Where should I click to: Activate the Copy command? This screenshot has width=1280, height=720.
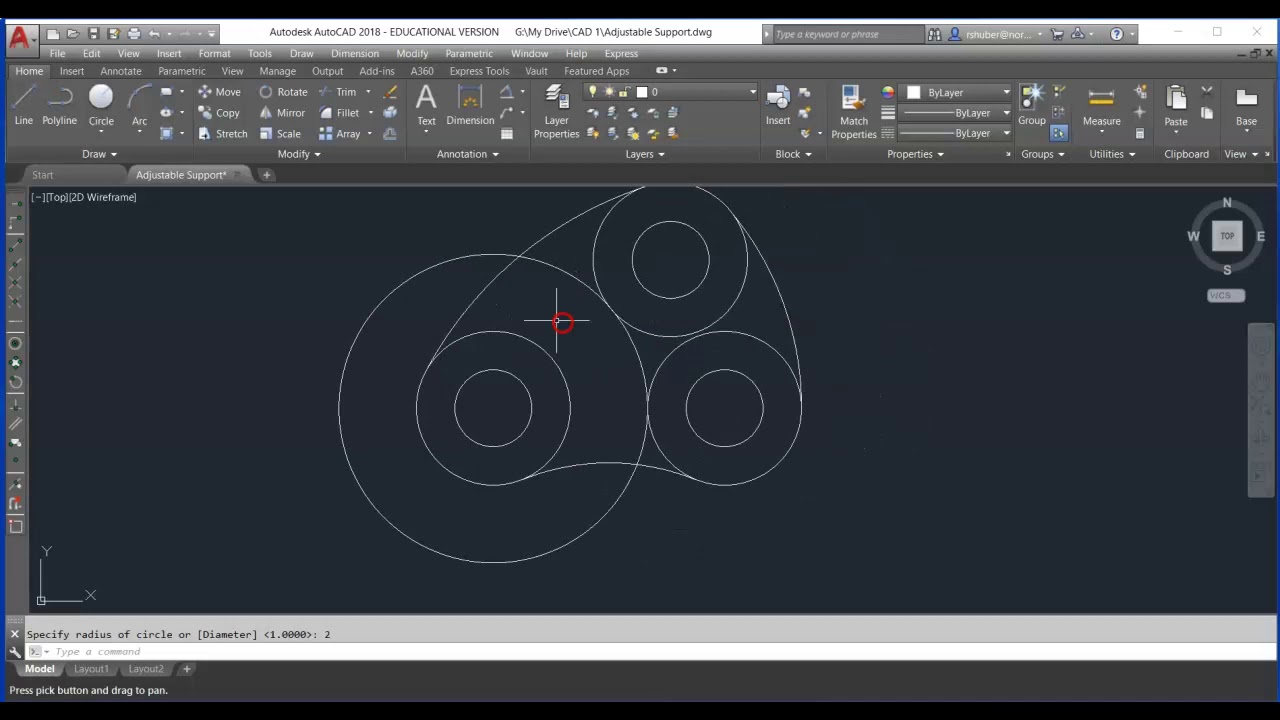[219, 113]
